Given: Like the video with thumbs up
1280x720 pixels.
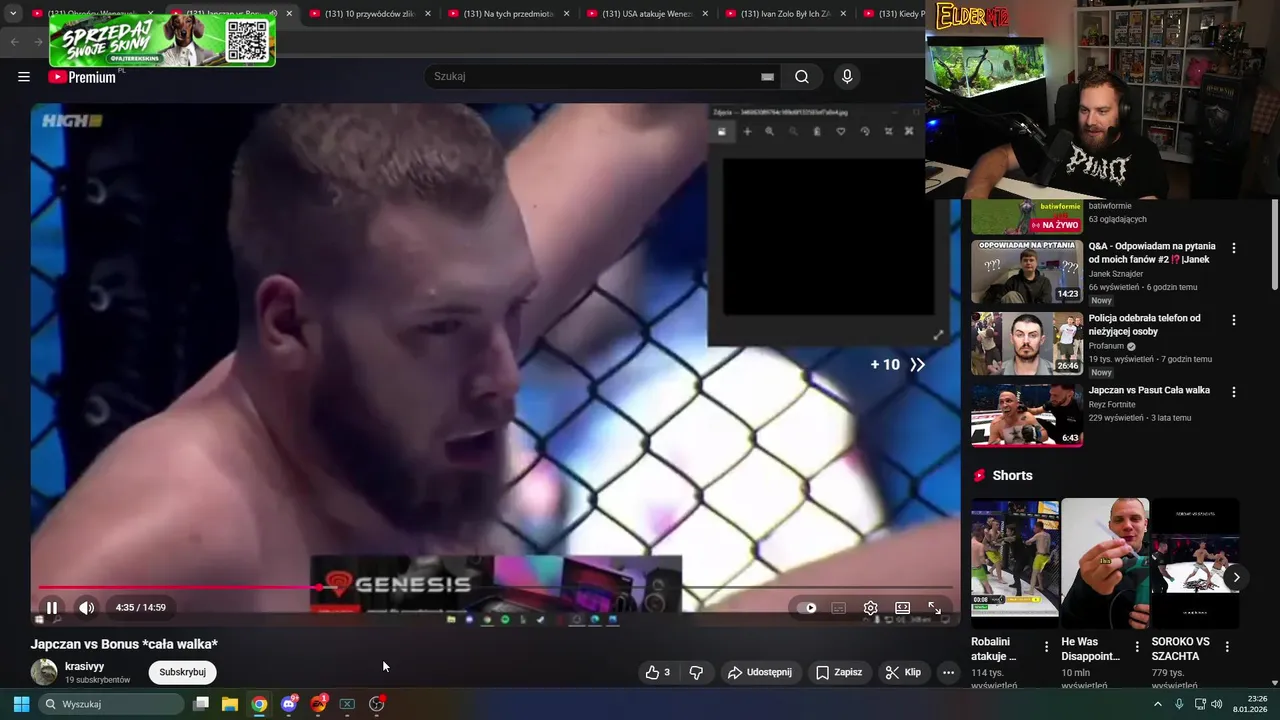Looking at the screenshot, I should pyautogui.click(x=658, y=672).
